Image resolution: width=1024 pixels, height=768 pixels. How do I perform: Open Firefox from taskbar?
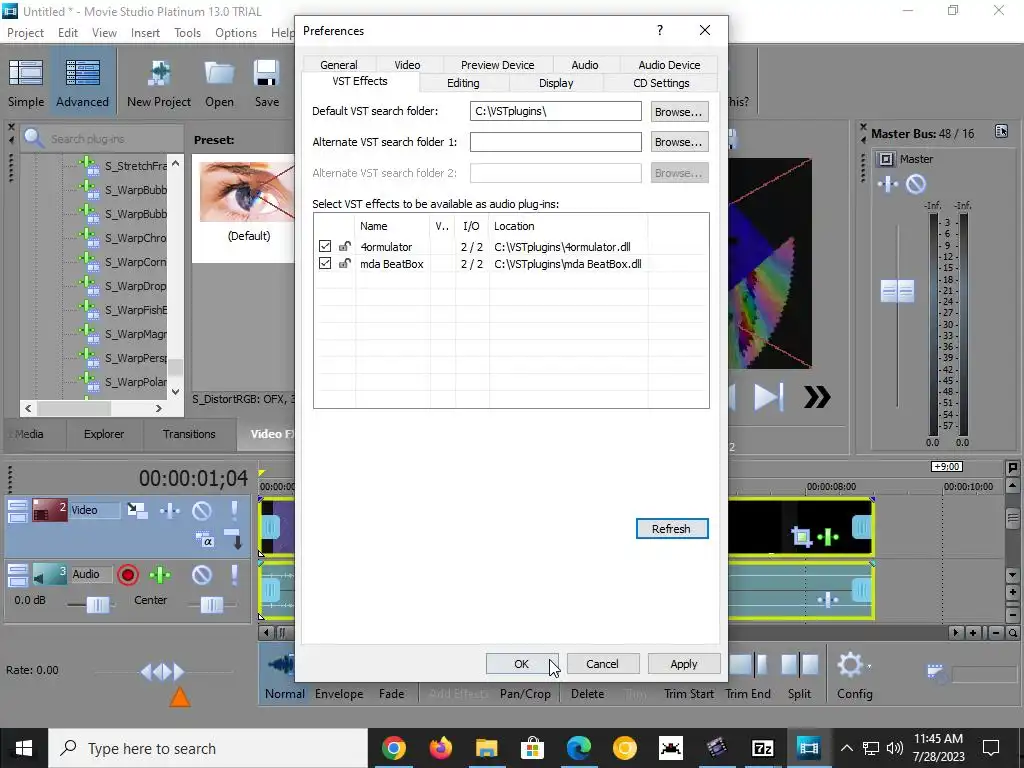pyautogui.click(x=441, y=748)
